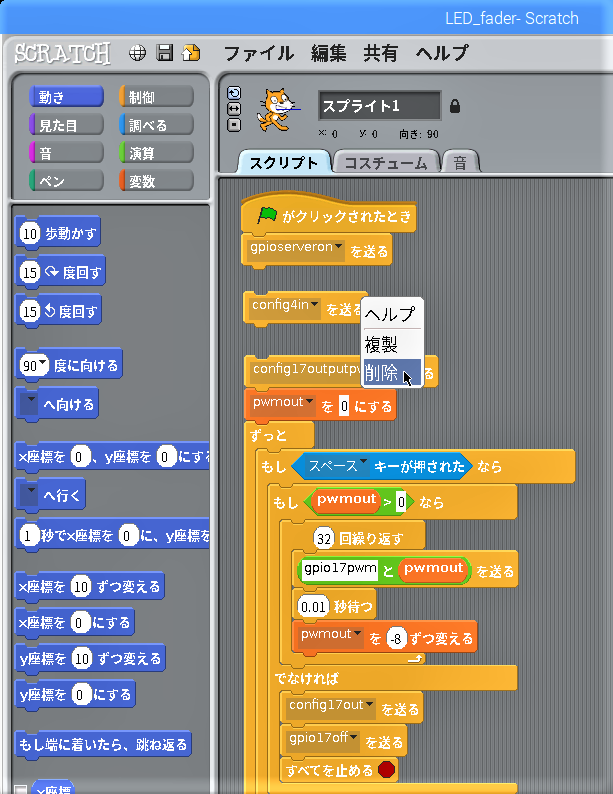Open the pwmout variable dropdown in set block
This screenshot has width=613, height=794.
tap(282, 404)
